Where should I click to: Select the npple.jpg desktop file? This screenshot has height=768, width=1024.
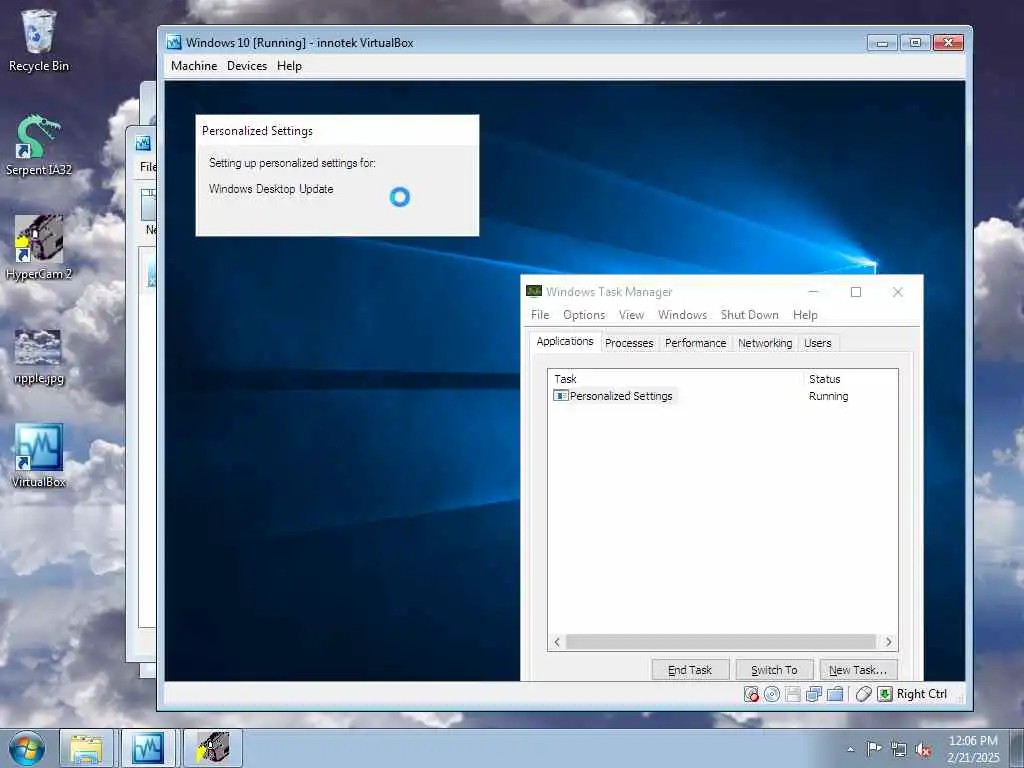tap(39, 356)
